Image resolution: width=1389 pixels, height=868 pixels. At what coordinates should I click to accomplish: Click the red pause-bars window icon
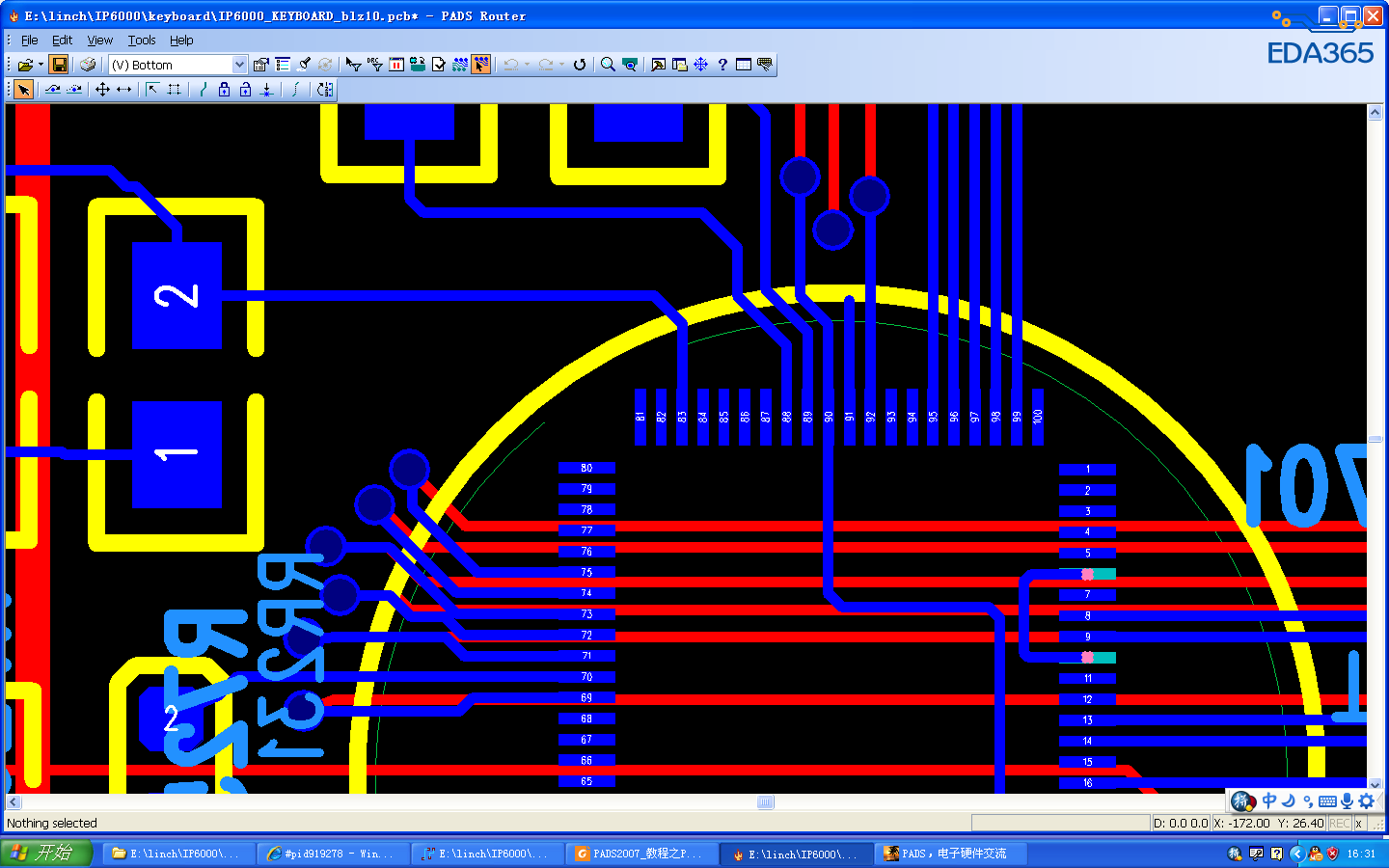[396, 65]
